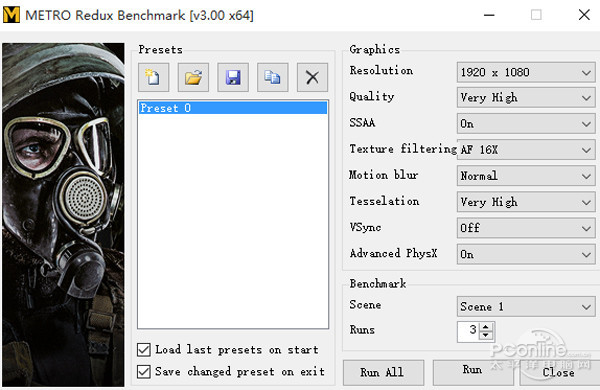This screenshot has height=390, width=600.
Task: Expand the Texture filtering AF 16X dropdown
Action: [526, 150]
